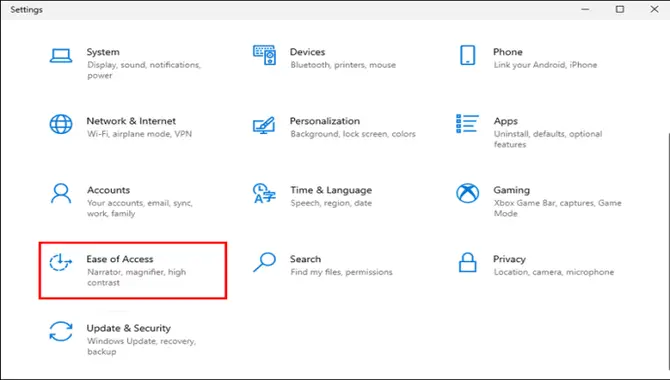Click 'Windows Update, recovery, backup' text
670x380 pixels.
tap(141, 346)
